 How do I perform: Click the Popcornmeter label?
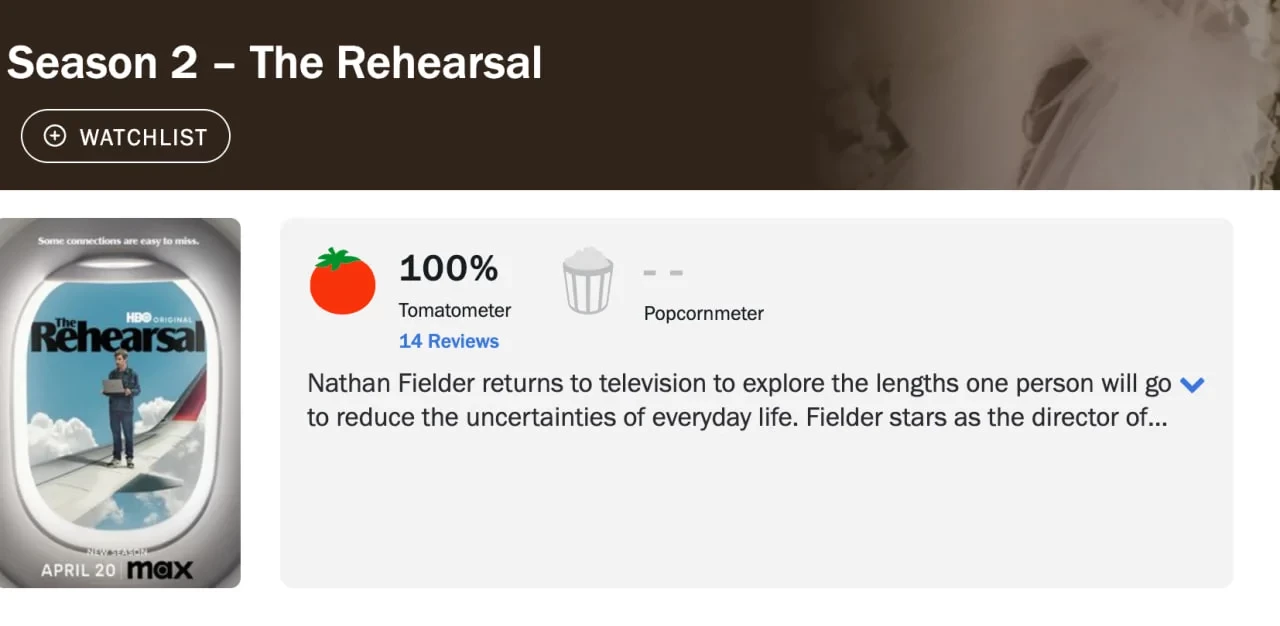[703, 313]
